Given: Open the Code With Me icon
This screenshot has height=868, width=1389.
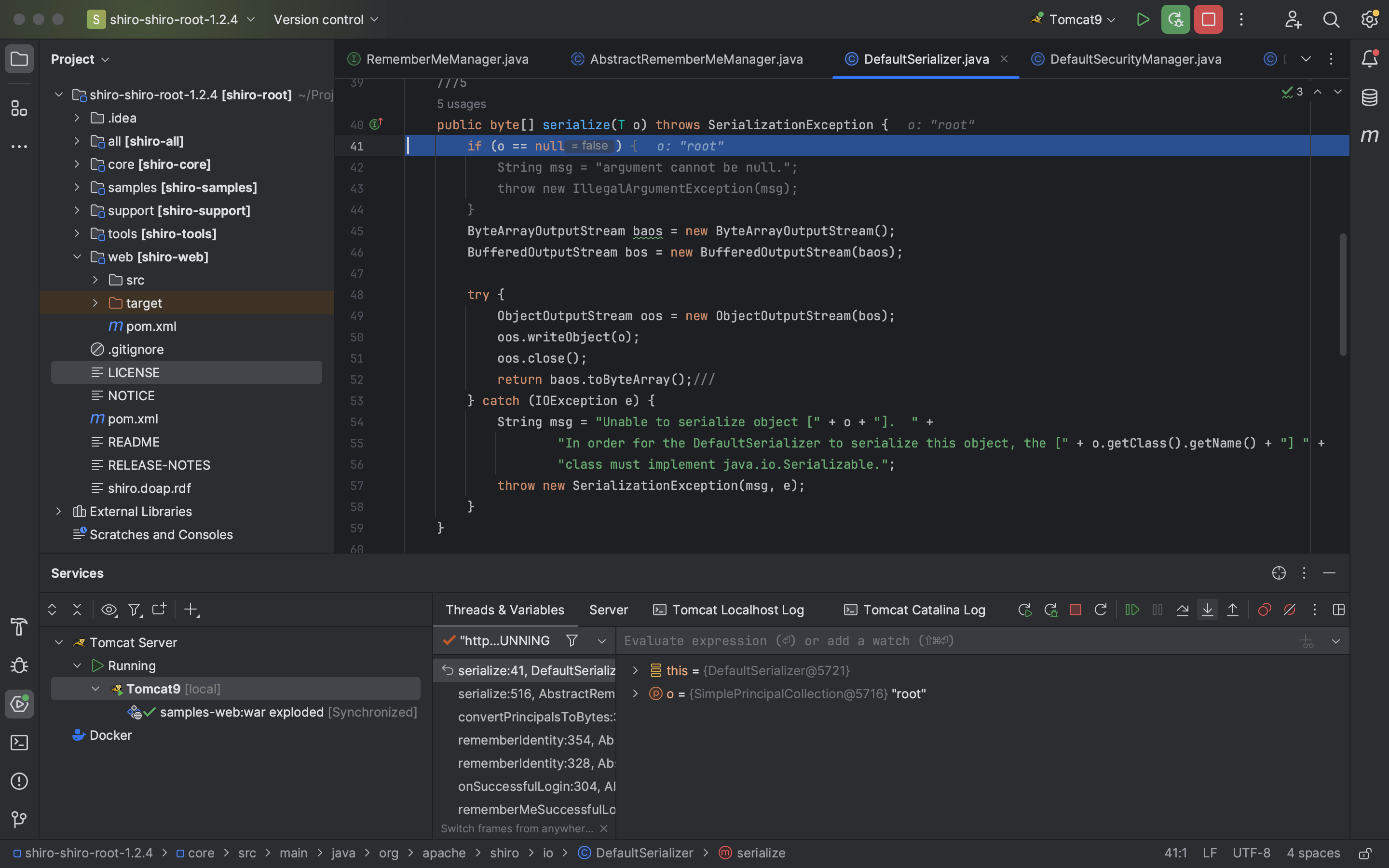Looking at the screenshot, I should click(1293, 19).
